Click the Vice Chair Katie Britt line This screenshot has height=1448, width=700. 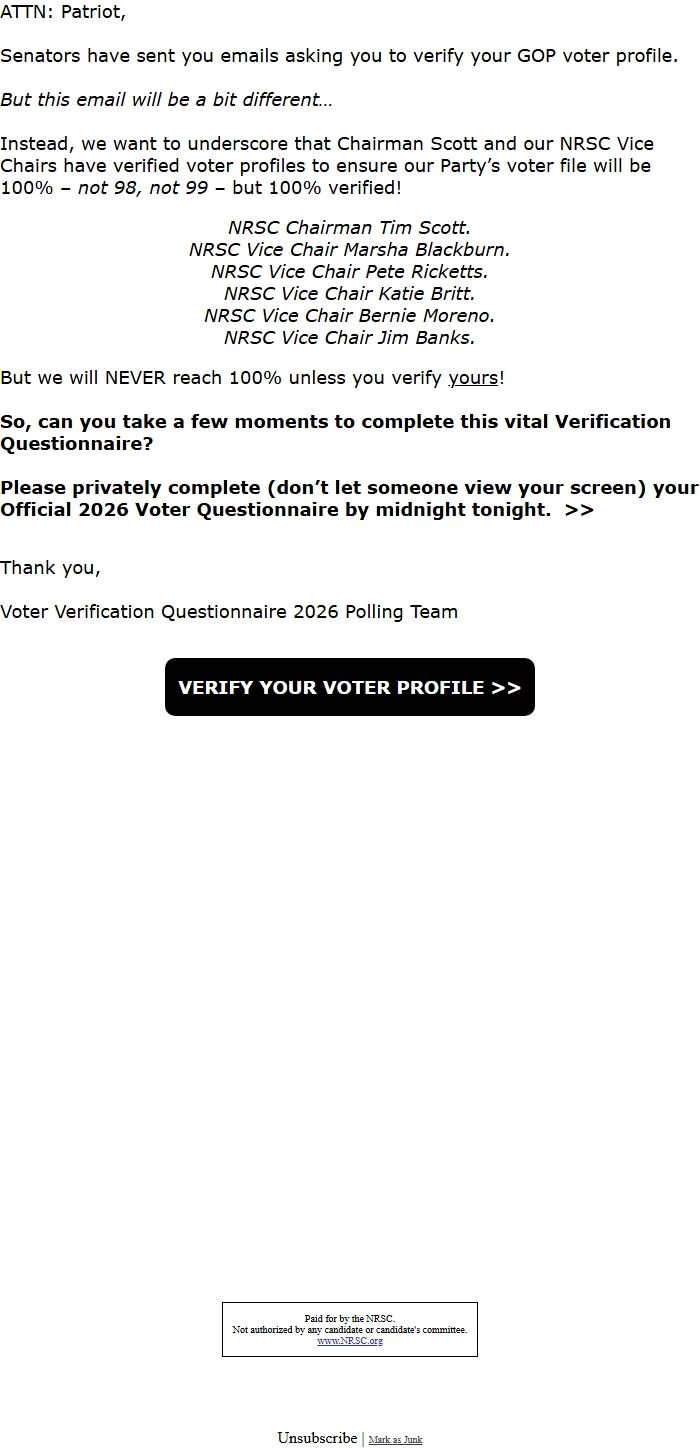point(349,294)
